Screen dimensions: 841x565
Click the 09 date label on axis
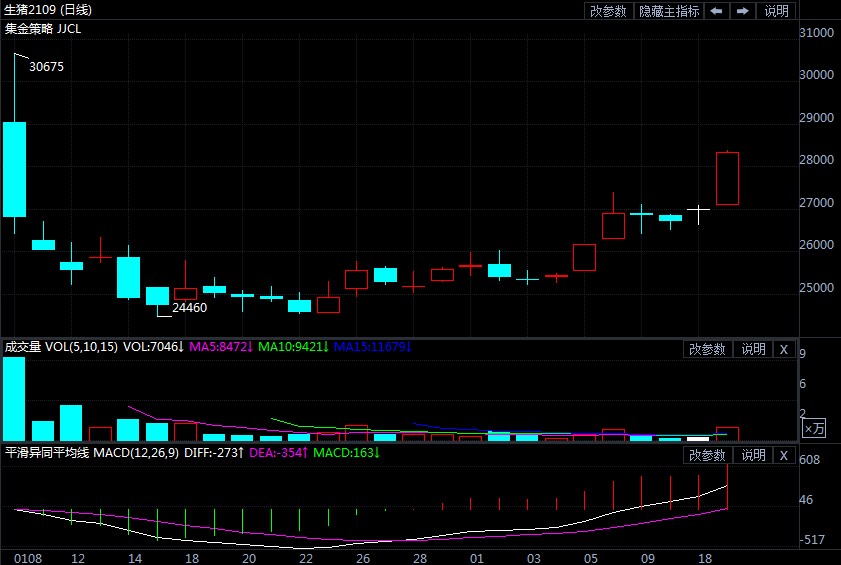click(648, 559)
